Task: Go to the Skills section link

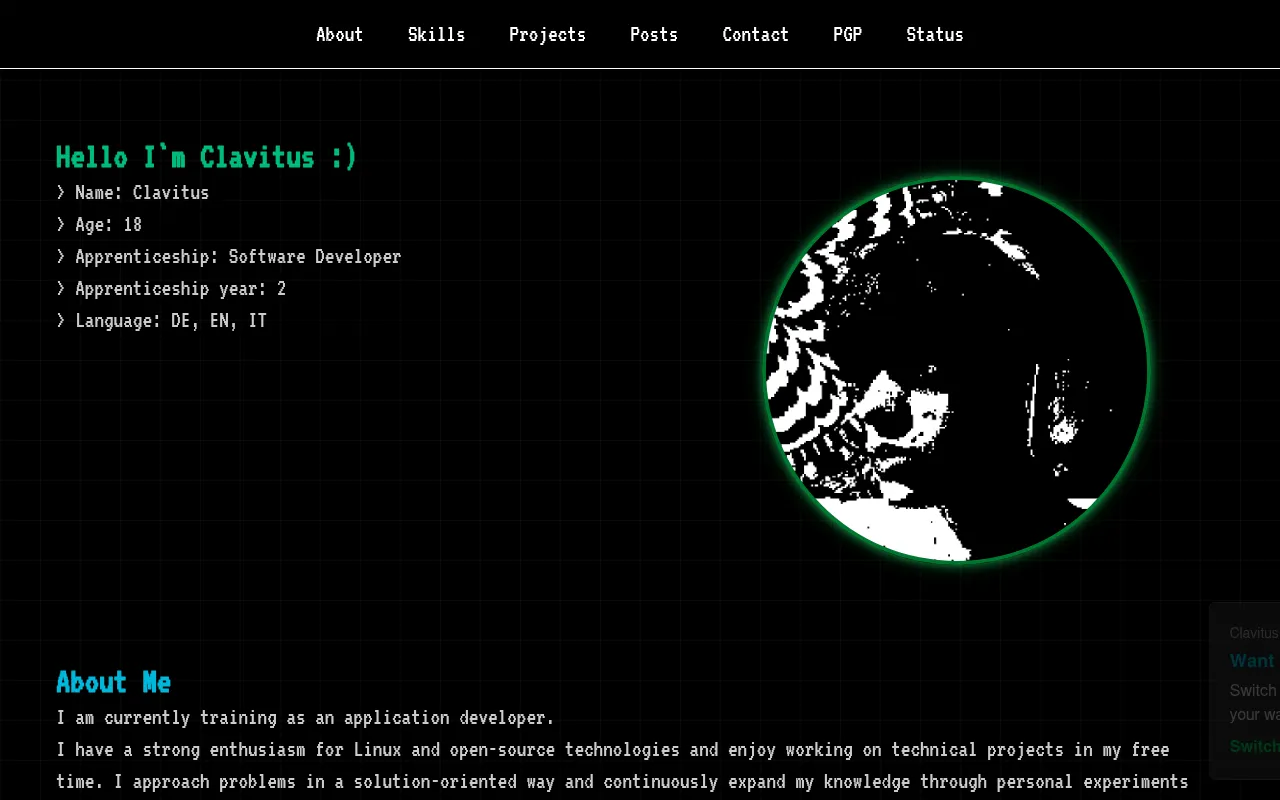Action: [x=436, y=34]
